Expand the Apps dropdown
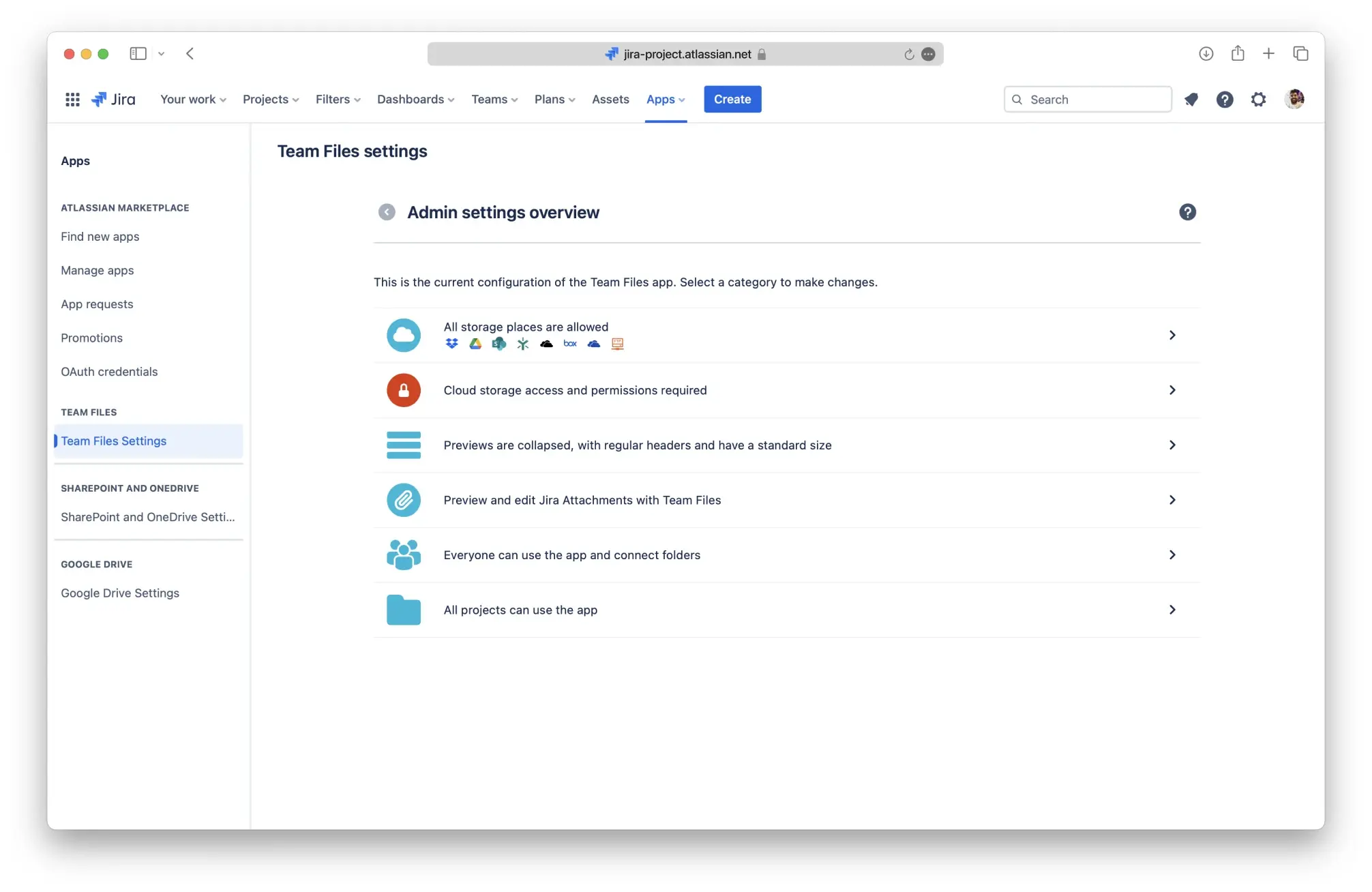This screenshot has width=1372, height=892. (666, 100)
